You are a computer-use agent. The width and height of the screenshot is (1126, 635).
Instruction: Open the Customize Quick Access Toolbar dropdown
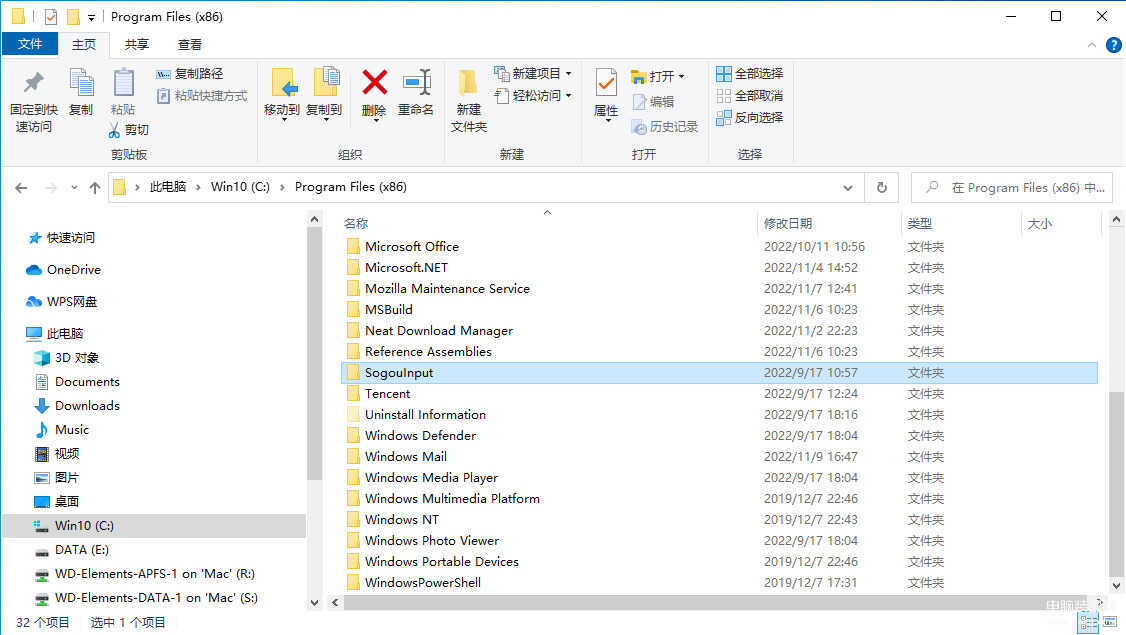click(91, 17)
